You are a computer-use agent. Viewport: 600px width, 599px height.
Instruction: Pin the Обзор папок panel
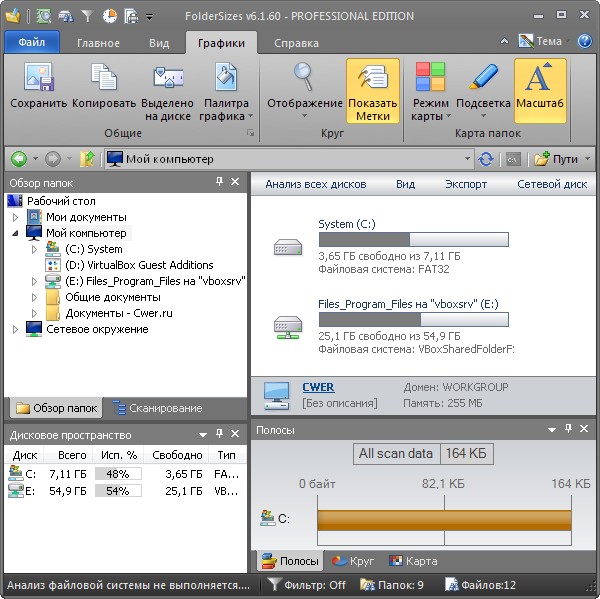pos(219,181)
